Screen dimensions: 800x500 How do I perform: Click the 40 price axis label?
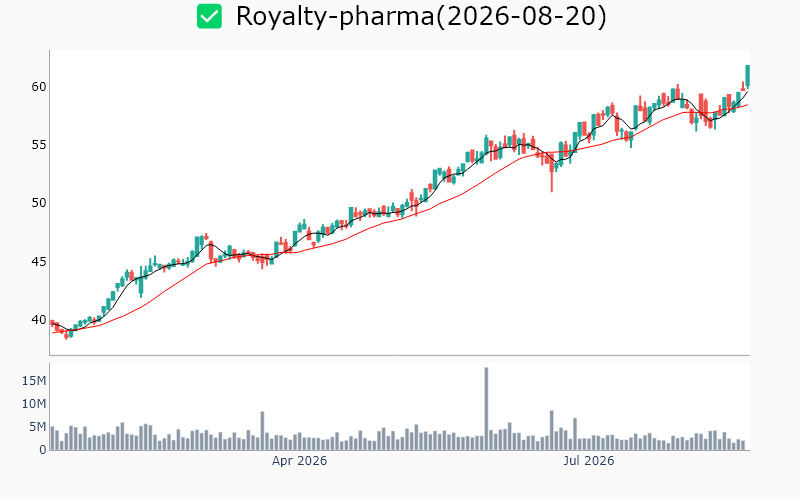pyautogui.click(x=39, y=320)
